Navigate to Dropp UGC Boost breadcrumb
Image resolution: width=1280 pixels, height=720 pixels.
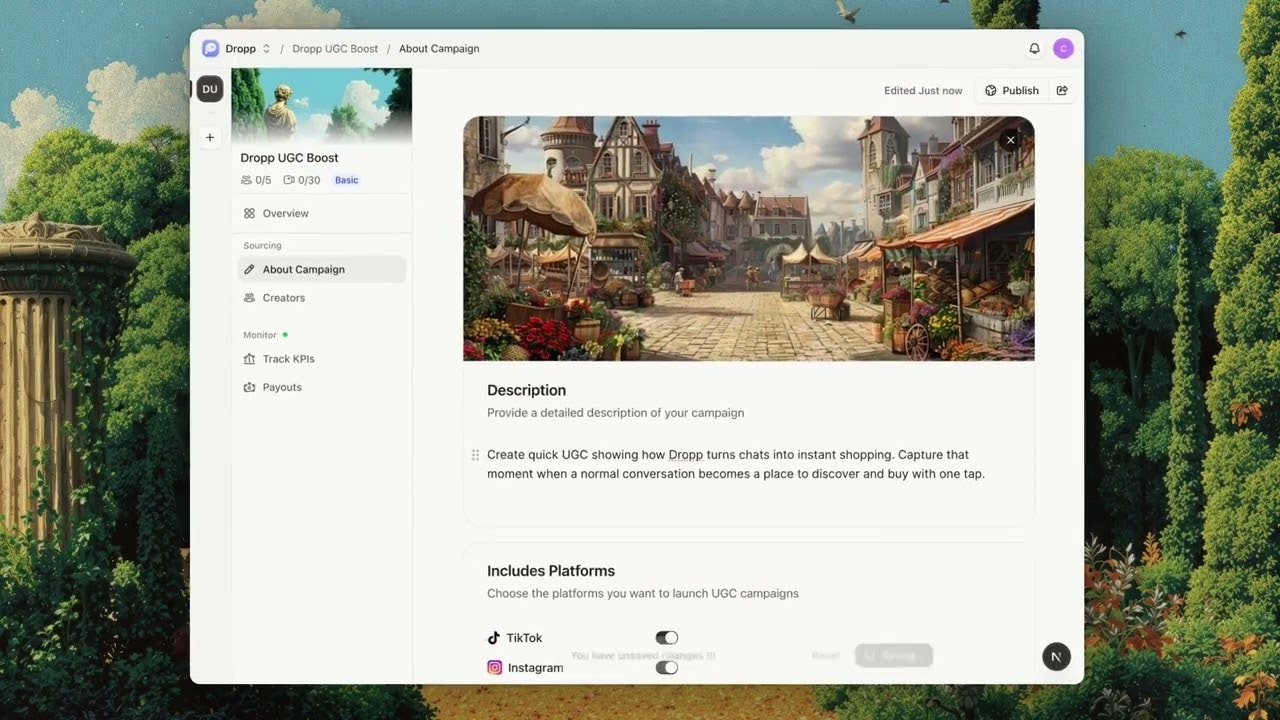pos(335,48)
